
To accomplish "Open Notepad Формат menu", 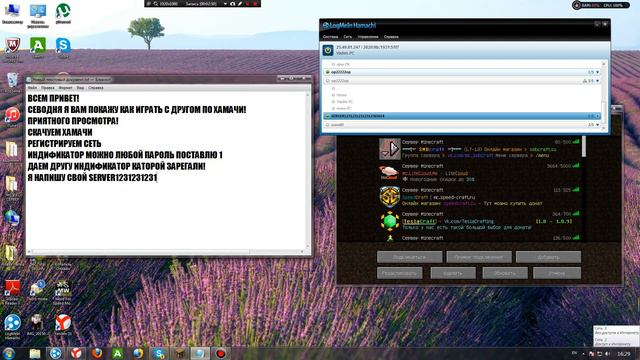I will (x=65, y=88).
